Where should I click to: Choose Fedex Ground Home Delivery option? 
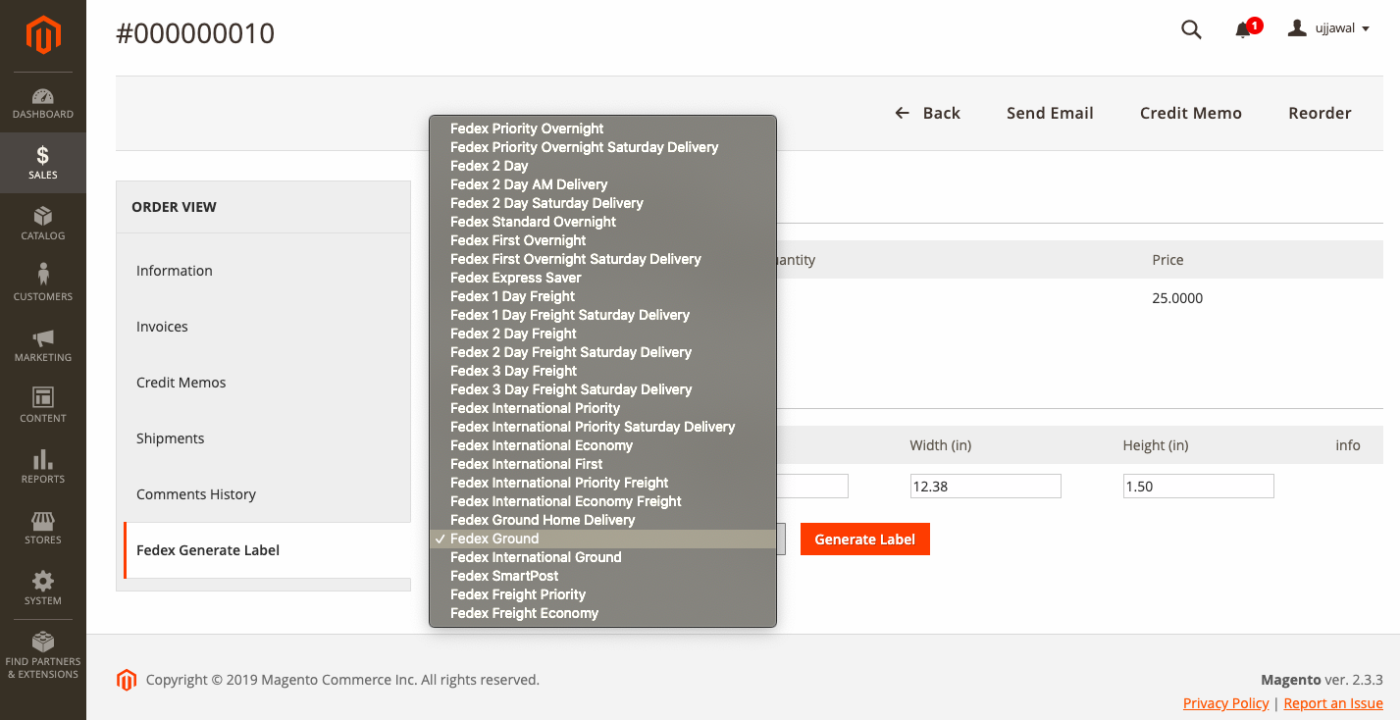pos(603,520)
